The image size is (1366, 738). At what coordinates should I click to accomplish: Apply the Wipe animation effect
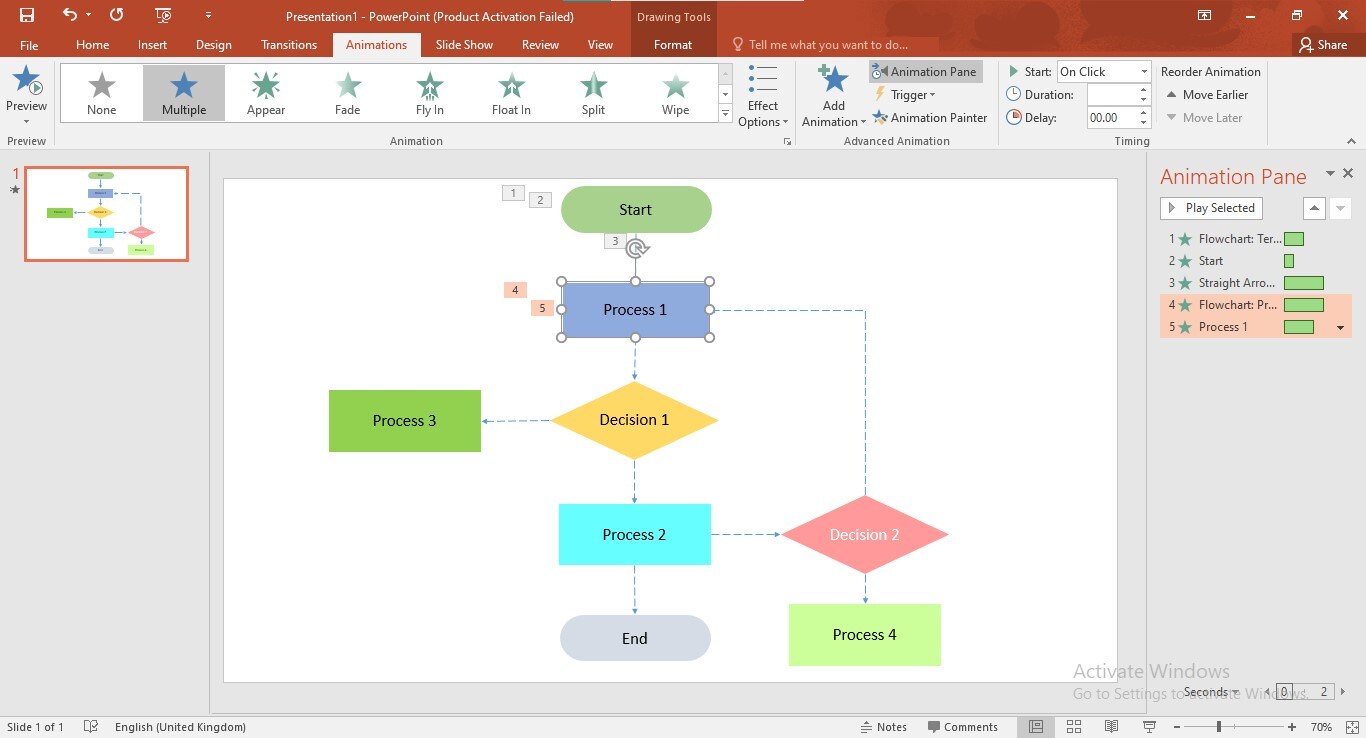[x=675, y=92]
